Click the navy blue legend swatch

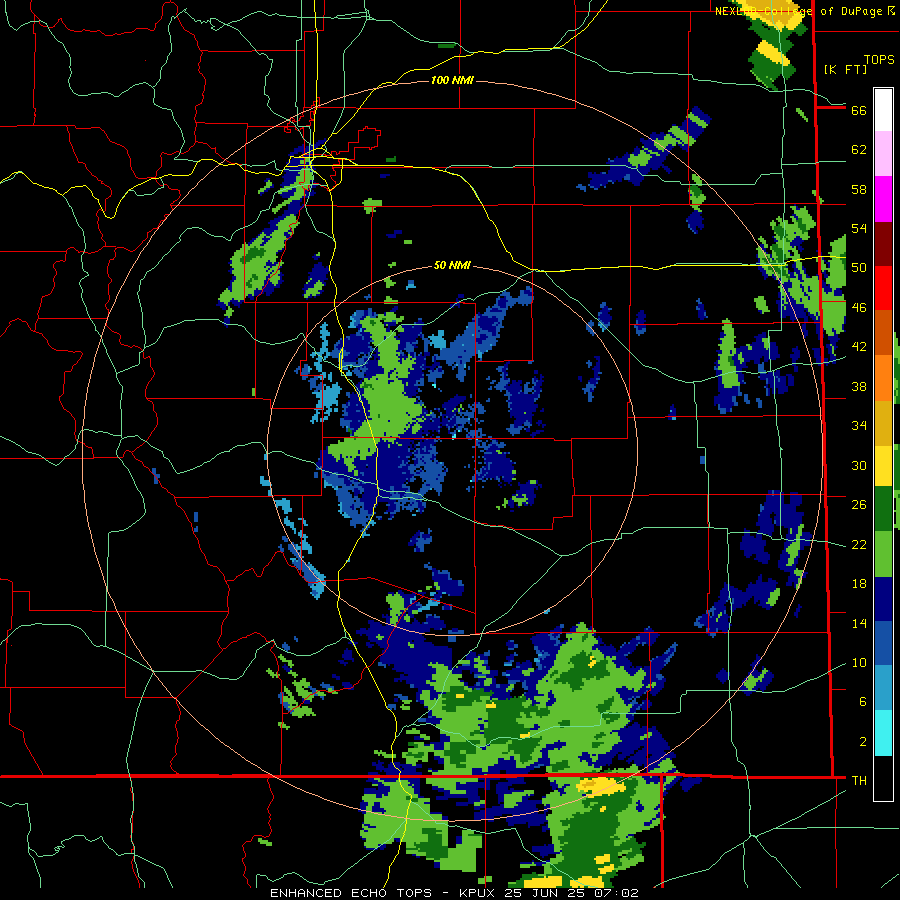pyautogui.click(x=883, y=599)
